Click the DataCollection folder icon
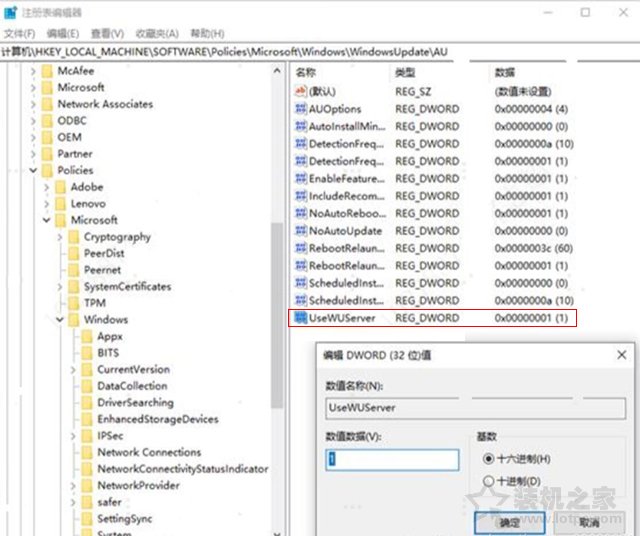This screenshot has width=640, height=536. click(x=87, y=386)
